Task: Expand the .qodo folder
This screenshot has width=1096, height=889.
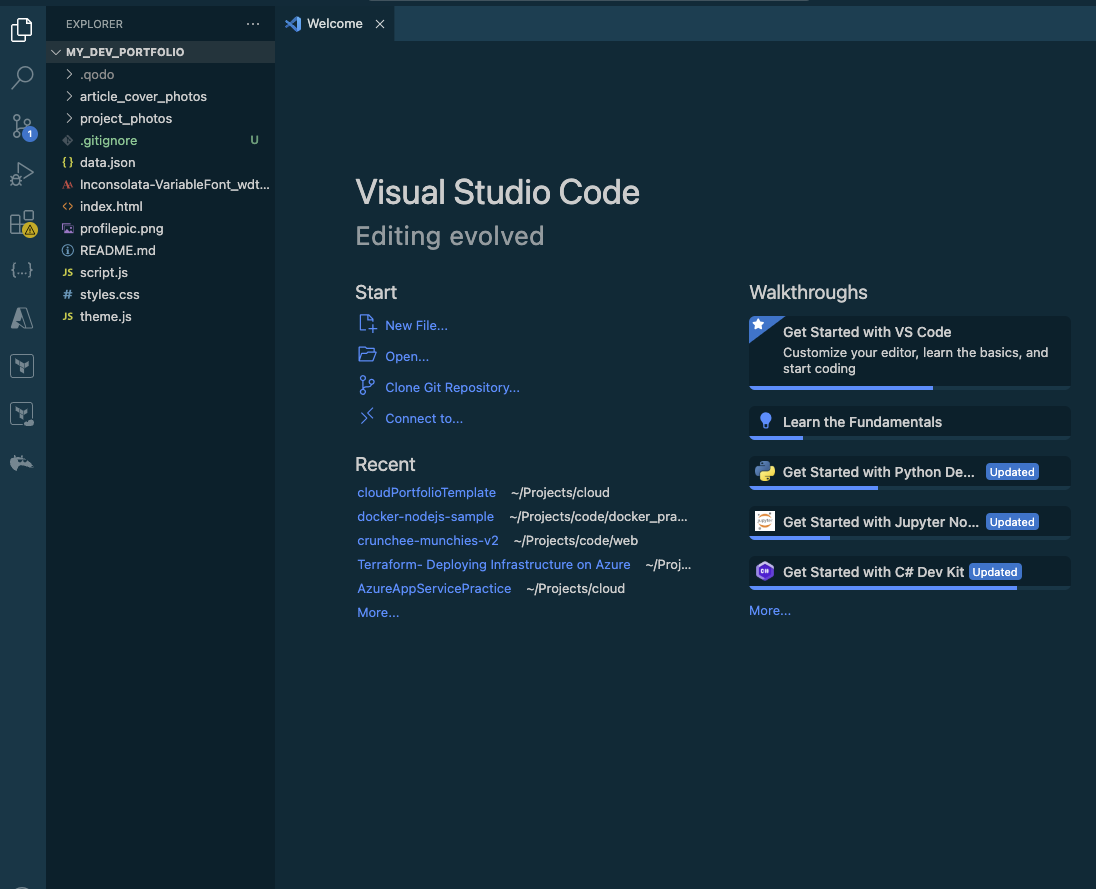Action: point(160,74)
